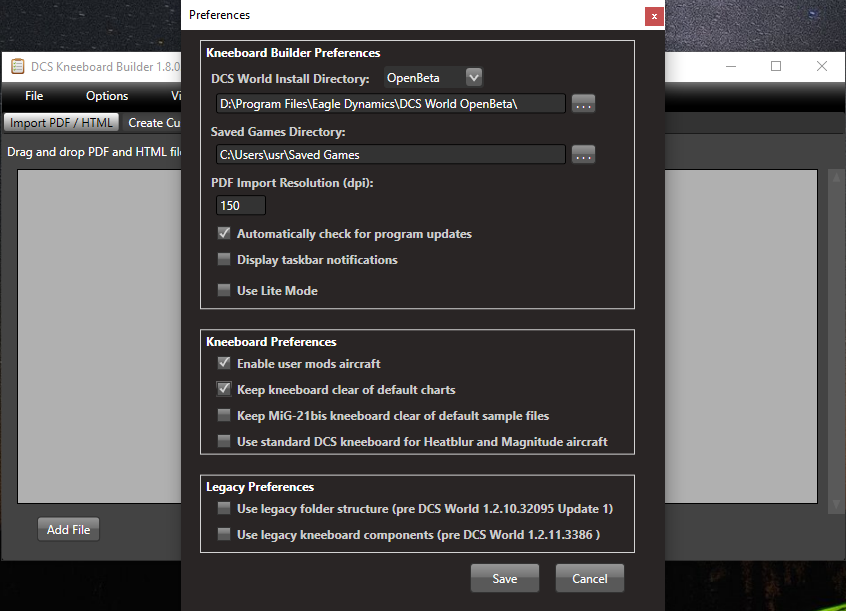Click the PDF Import Resolution dpi field
The image size is (846, 611).
pyautogui.click(x=241, y=206)
